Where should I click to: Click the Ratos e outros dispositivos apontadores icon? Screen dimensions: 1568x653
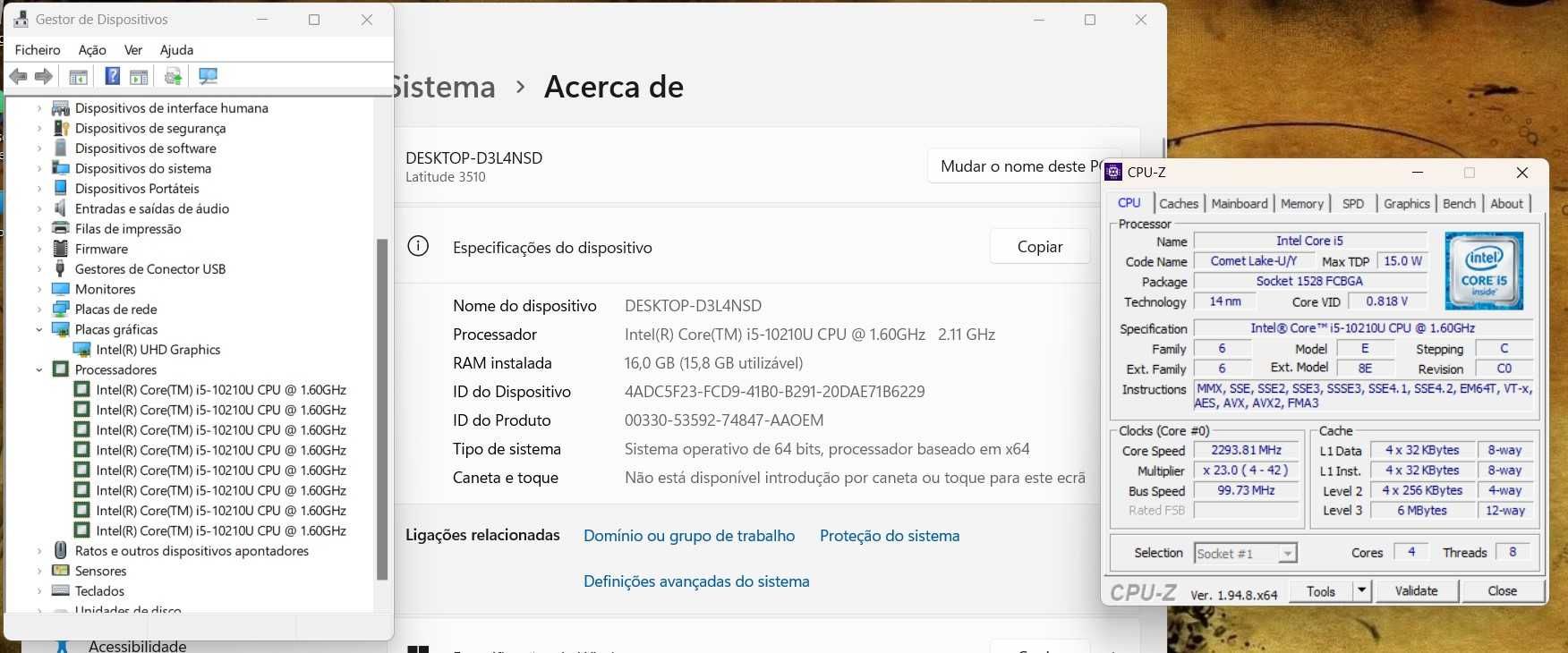[x=61, y=550]
